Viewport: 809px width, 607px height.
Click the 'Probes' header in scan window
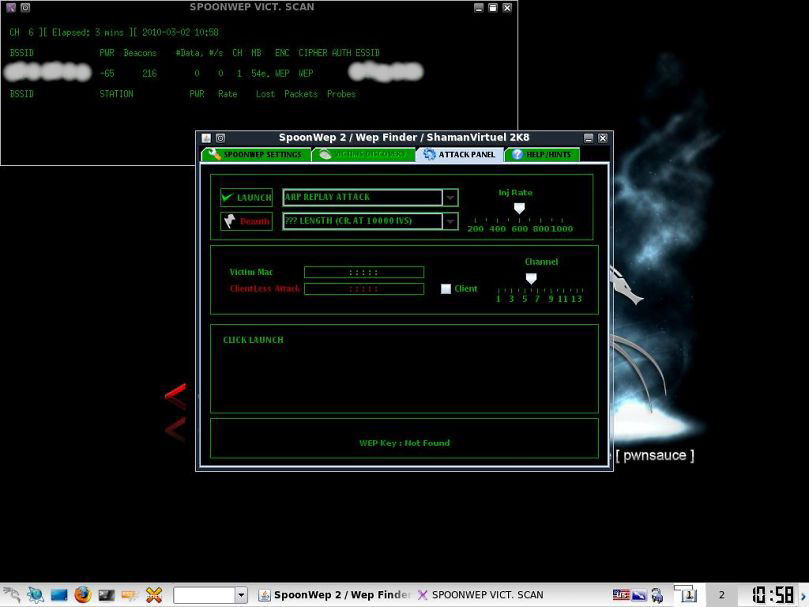click(341, 94)
